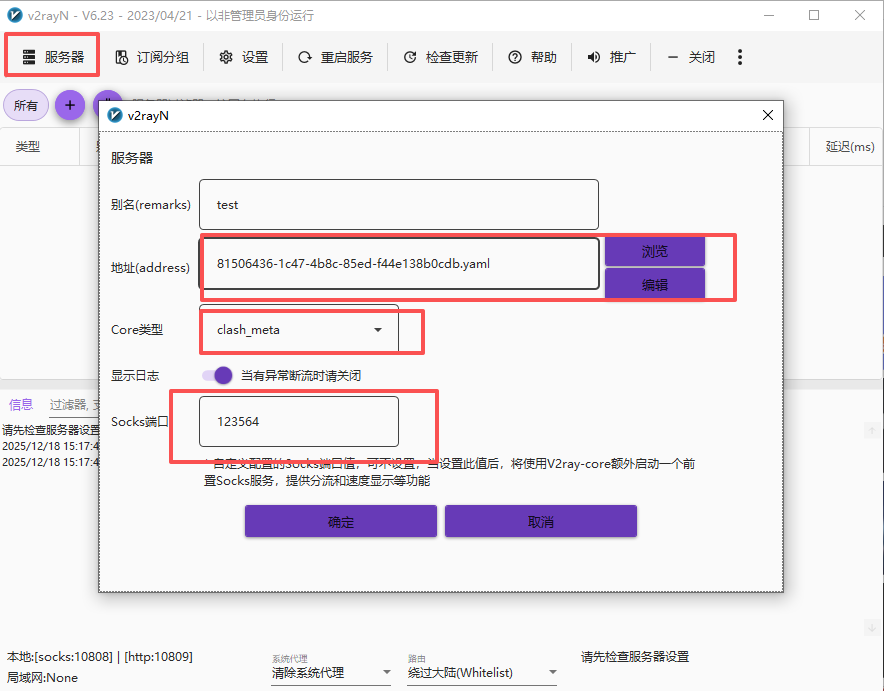Click the dialog's v2rayN logo icon
Viewport: 884px width, 691px height.
click(x=115, y=116)
